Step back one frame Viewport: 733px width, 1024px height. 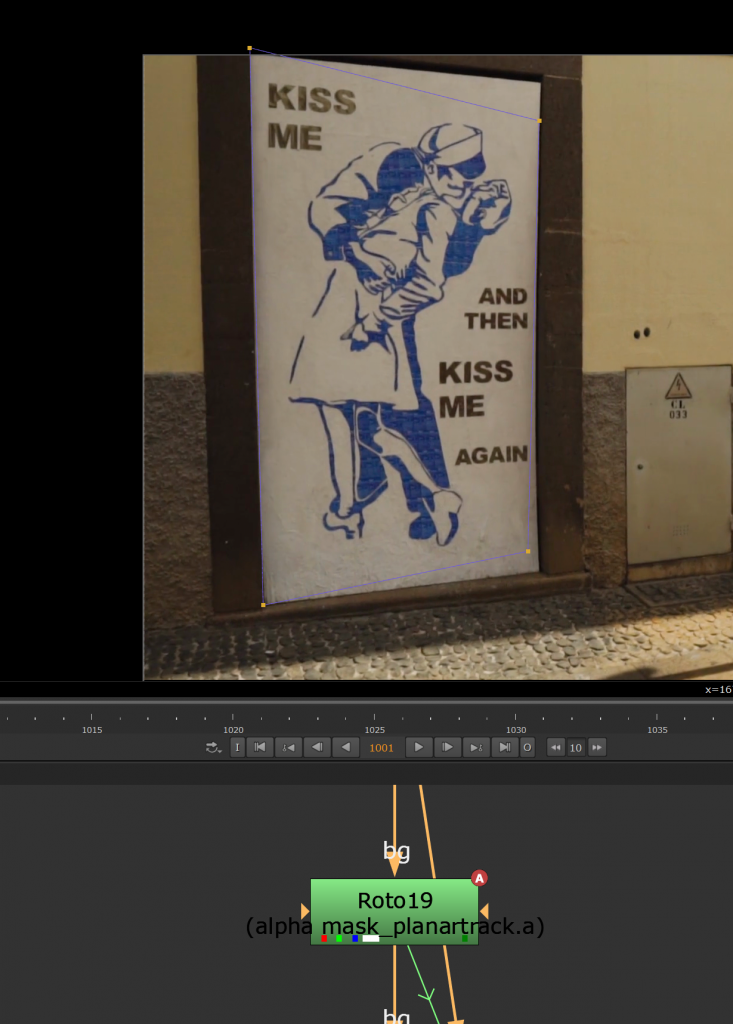[x=317, y=747]
